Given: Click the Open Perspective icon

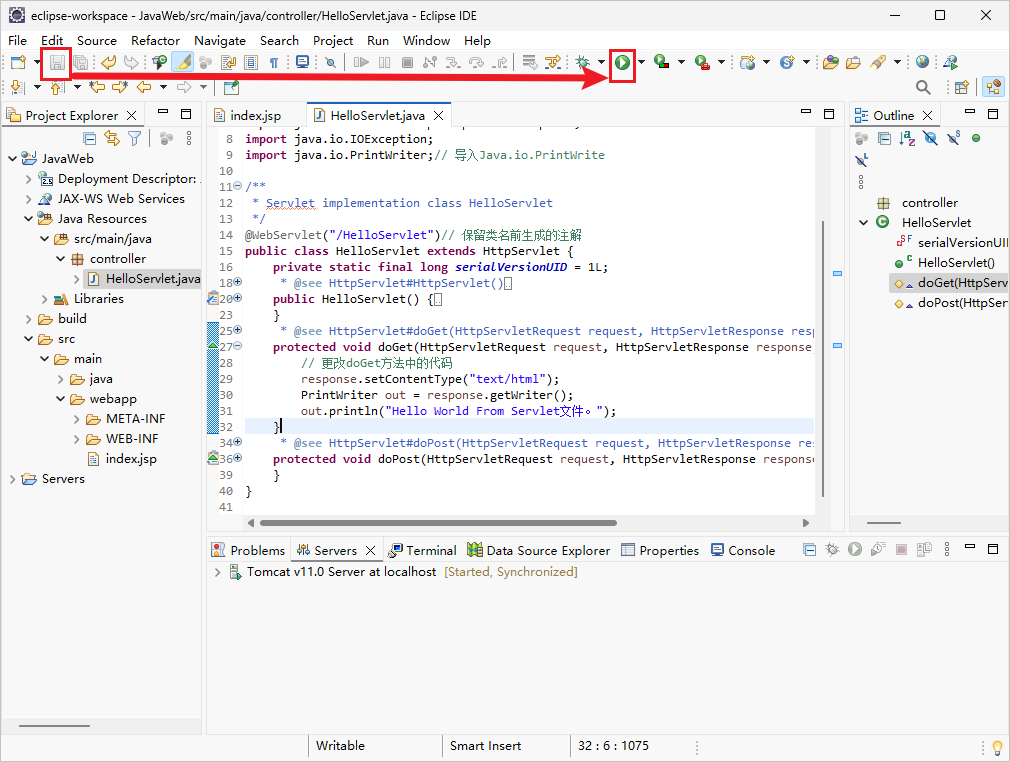Looking at the screenshot, I should click(962, 87).
